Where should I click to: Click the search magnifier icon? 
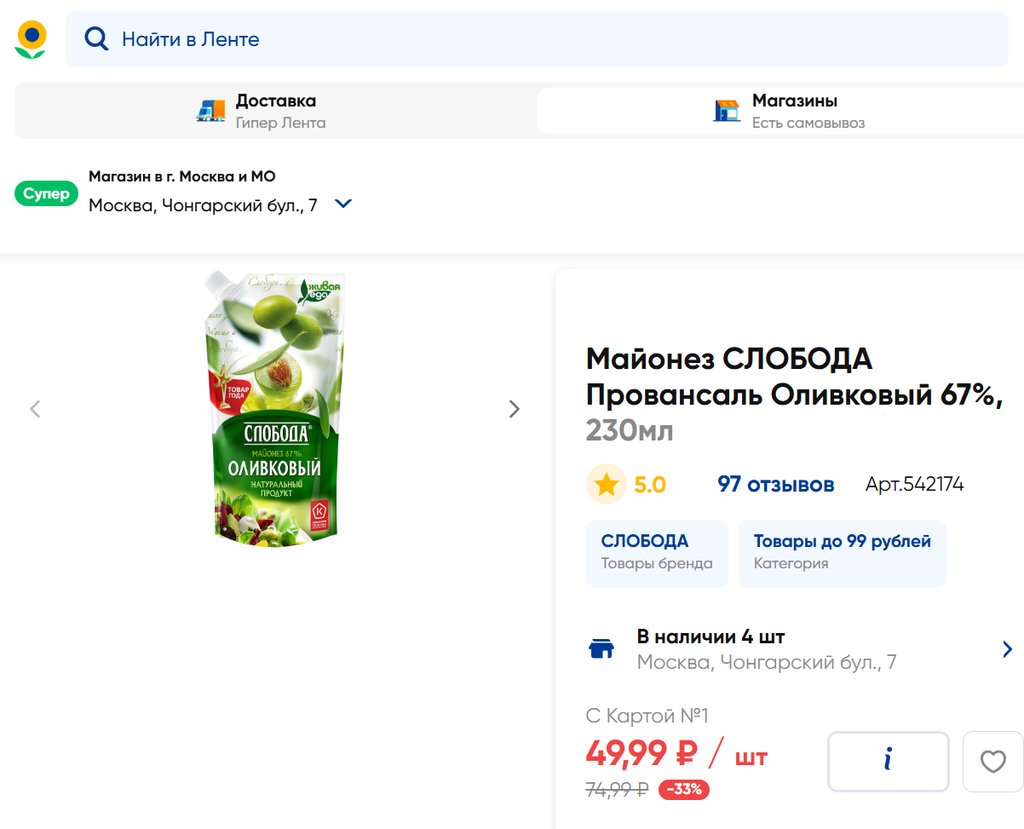point(96,39)
